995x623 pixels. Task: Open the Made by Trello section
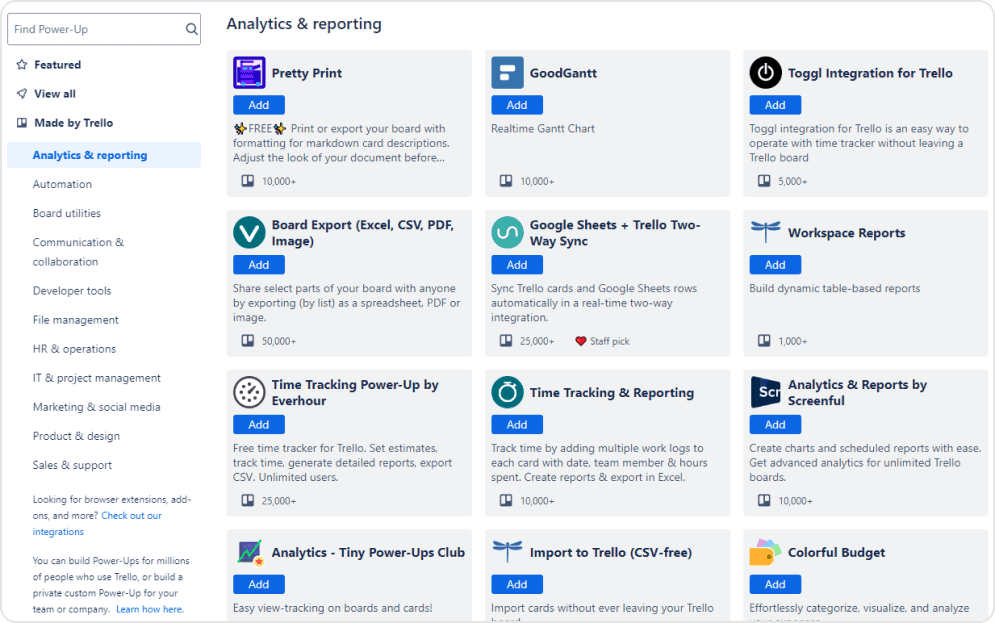[73, 123]
